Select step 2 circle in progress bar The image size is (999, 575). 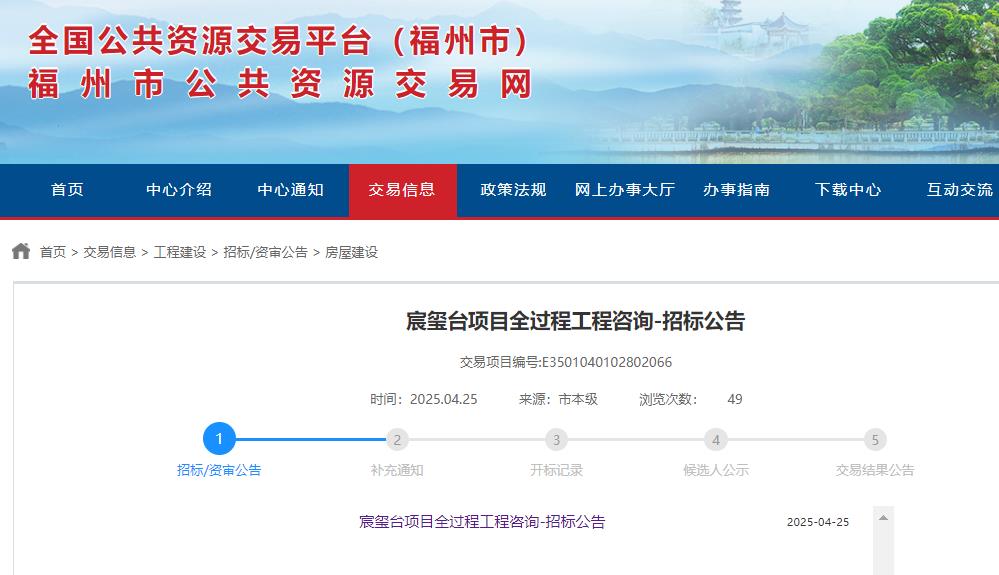[397, 439]
